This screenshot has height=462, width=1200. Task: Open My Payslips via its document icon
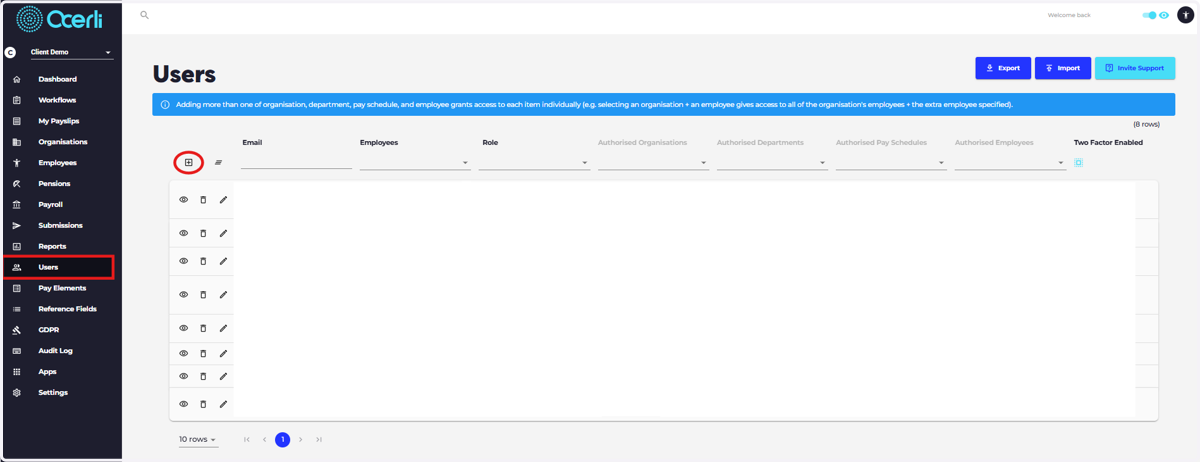coord(17,121)
